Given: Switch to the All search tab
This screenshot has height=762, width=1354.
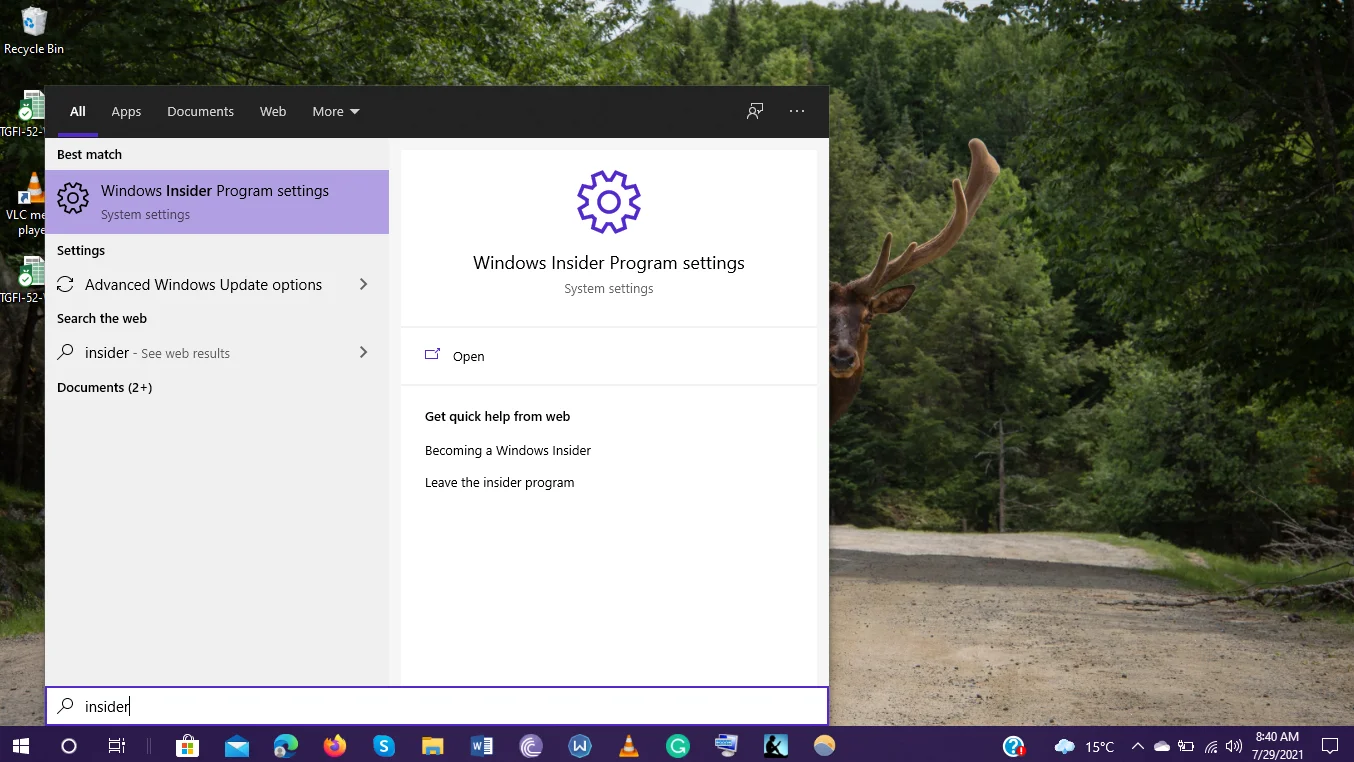Looking at the screenshot, I should (x=77, y=111).
